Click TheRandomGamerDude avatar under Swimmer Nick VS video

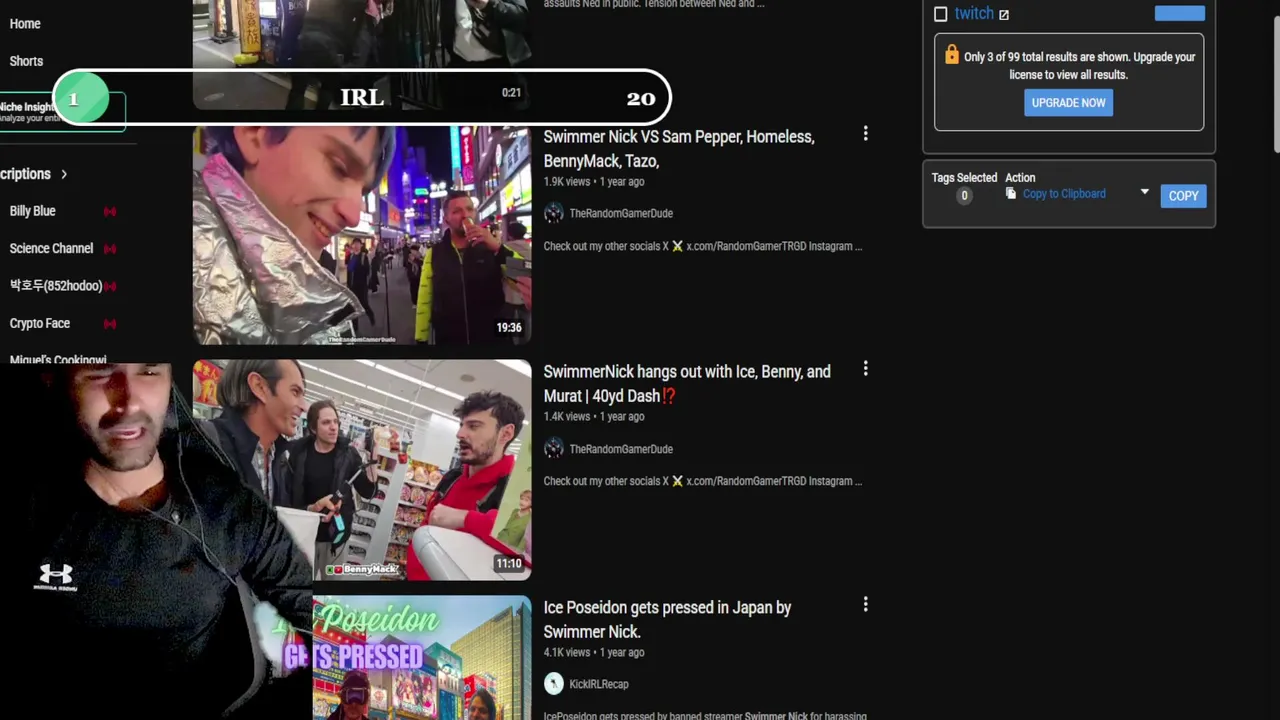pos(554,213)
